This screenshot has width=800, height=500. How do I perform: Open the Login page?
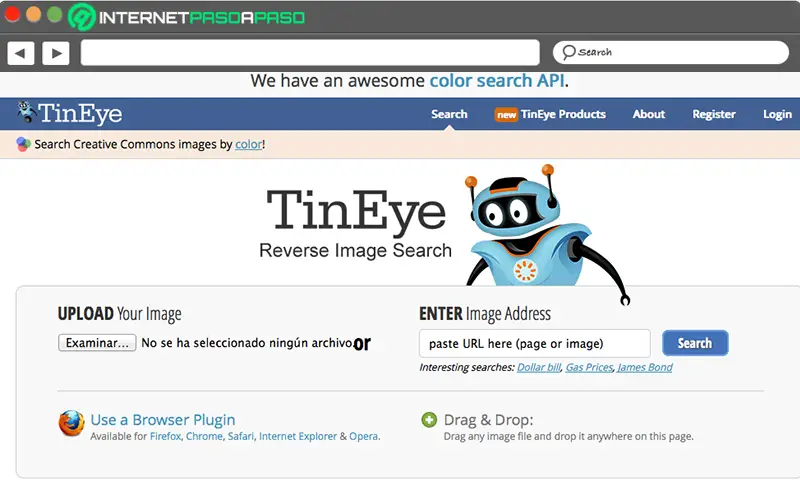778,114
